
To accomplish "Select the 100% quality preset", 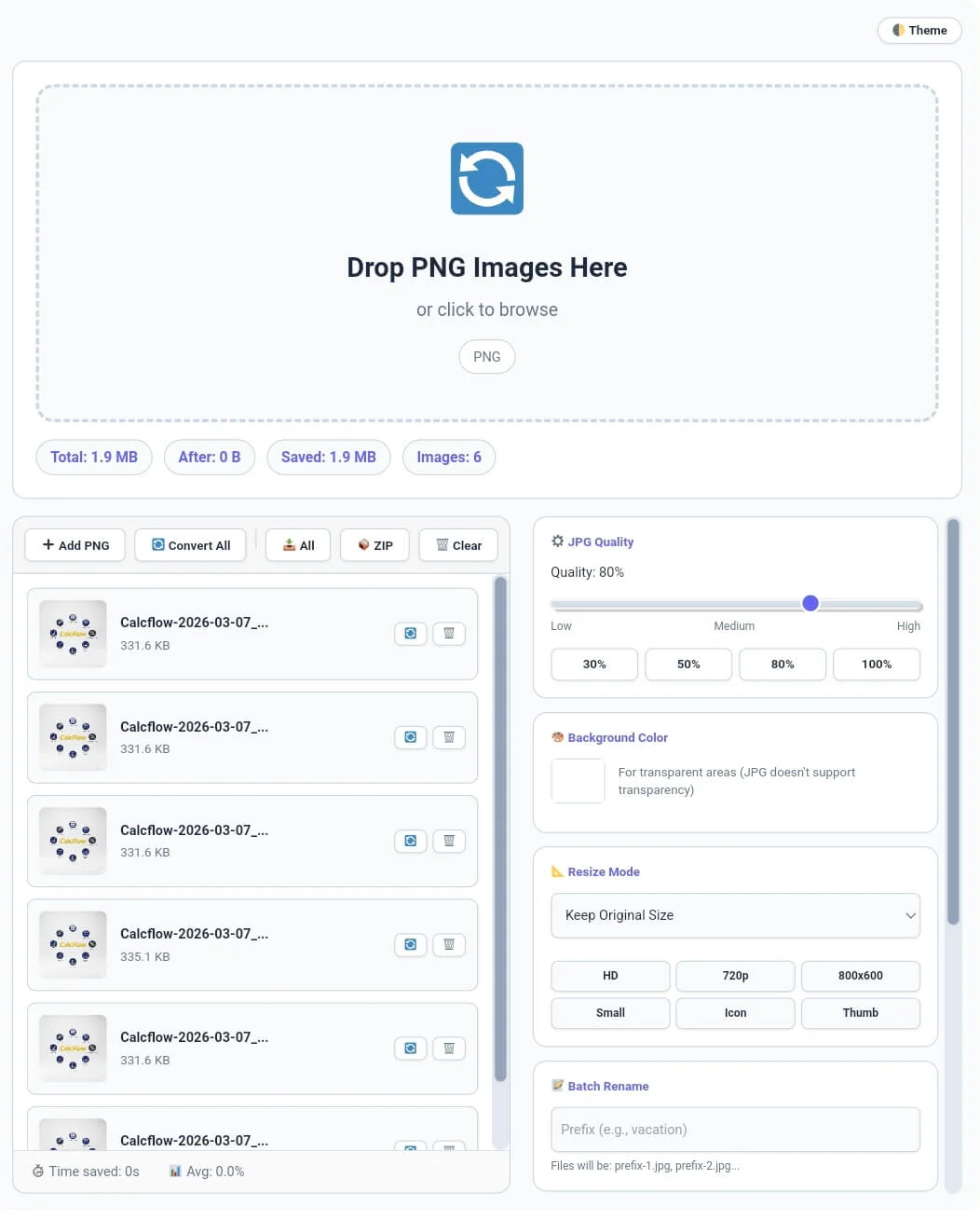I will point(876,664).
